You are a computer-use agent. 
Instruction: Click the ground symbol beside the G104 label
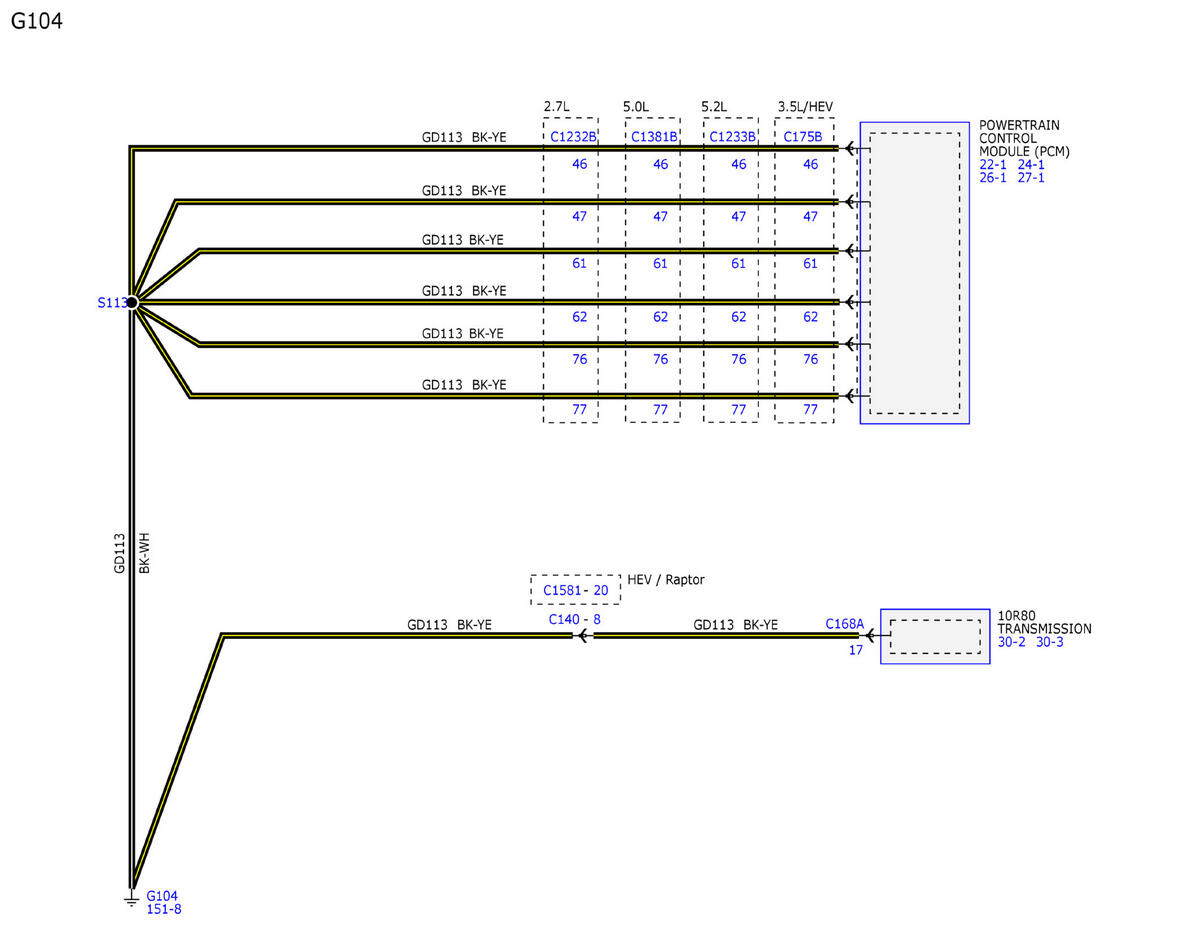[130, 898]
